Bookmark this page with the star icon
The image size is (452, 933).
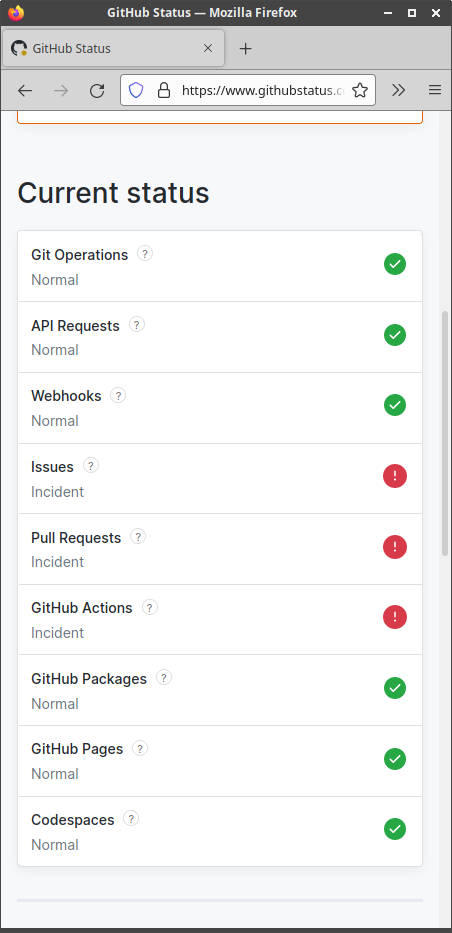coord(360,90)
